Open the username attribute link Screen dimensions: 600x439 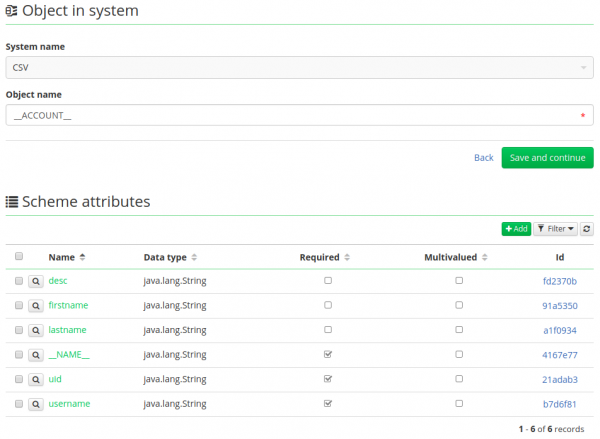[69, 404]
